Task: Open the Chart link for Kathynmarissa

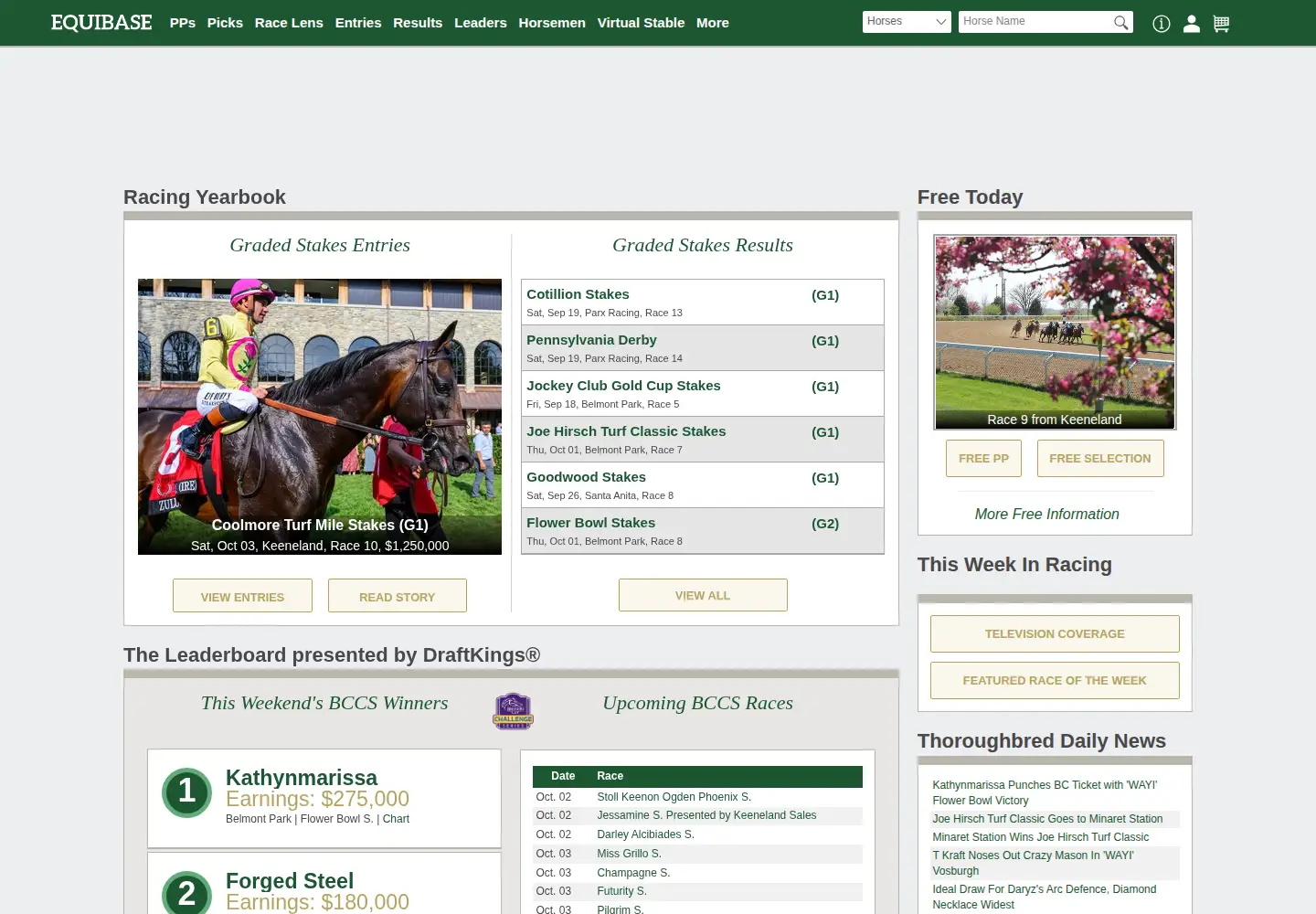Action: [396, 819]
